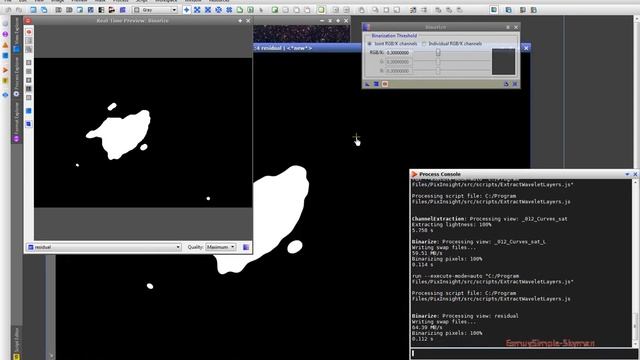Image resolution: width=640 pixels, height=360 pixels.
Task: Click the Binarize reset icon at bottom right
Action: [506, 84]
